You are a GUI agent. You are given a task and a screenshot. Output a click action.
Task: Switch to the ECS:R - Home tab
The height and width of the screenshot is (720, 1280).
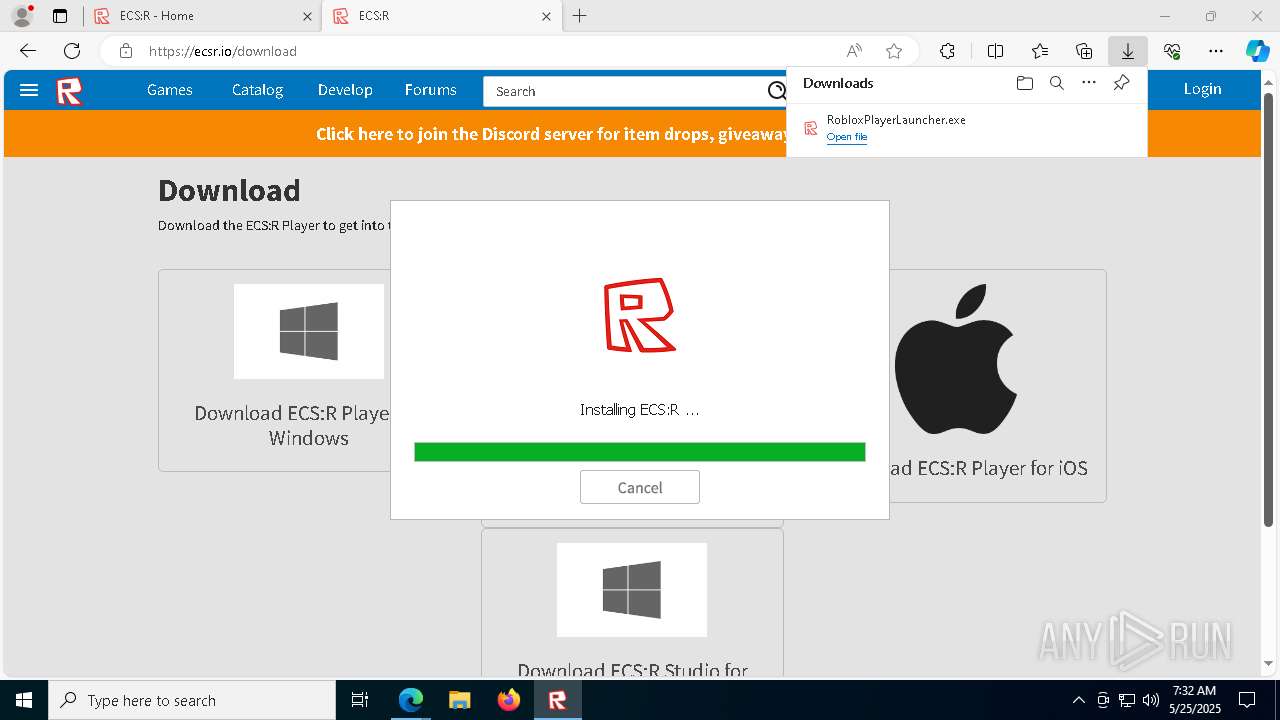tap(200, 16)
